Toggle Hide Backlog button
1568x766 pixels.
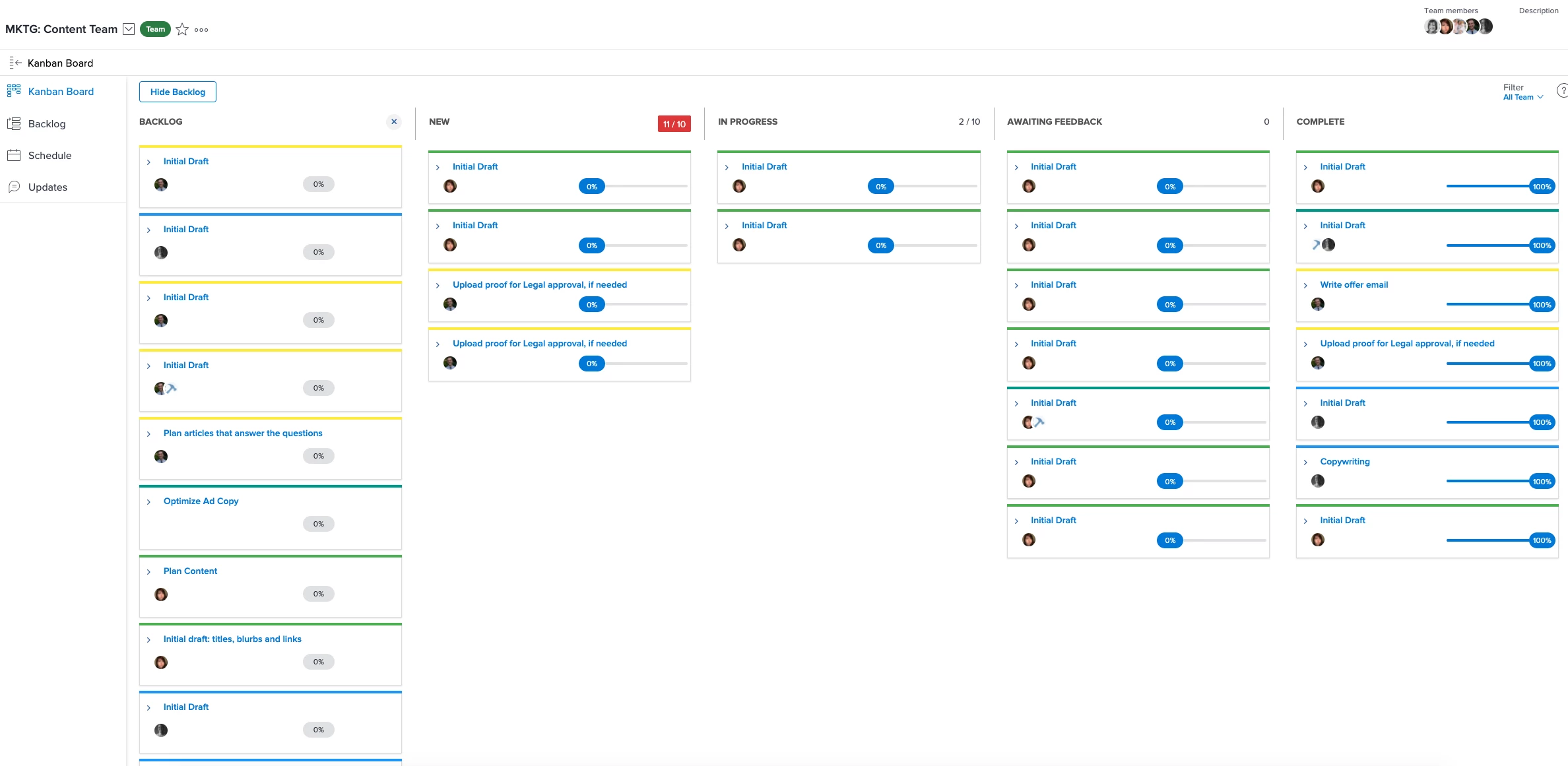click(178, 92)
